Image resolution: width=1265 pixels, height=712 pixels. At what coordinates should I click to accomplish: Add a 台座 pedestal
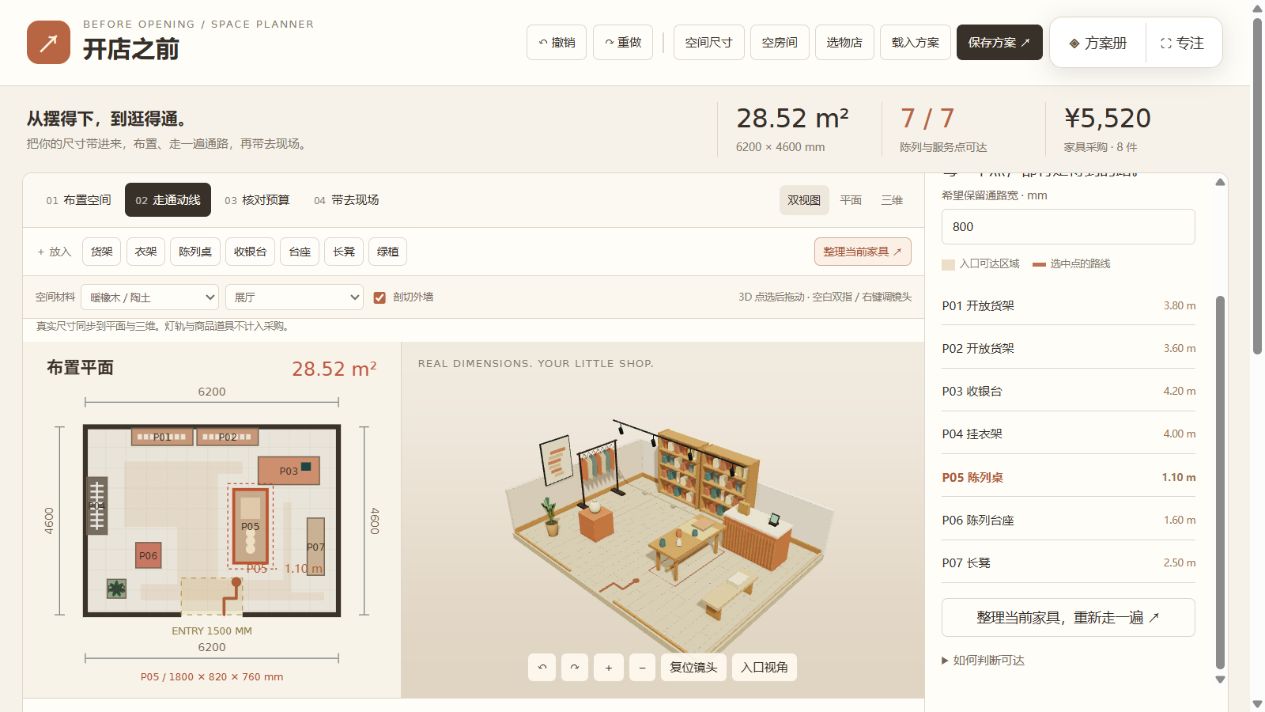coord(299,252)
